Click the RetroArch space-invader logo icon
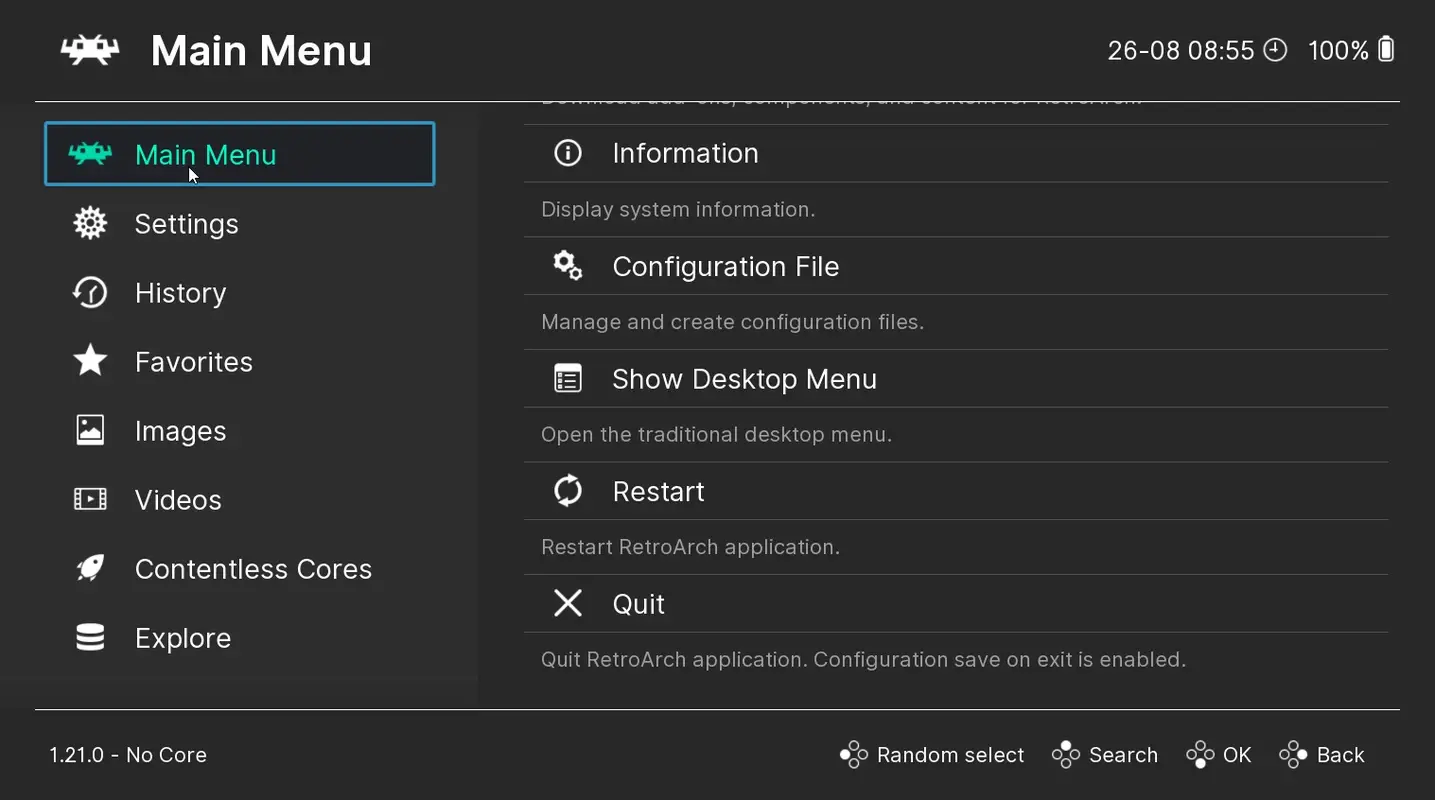 coord(91,49)
